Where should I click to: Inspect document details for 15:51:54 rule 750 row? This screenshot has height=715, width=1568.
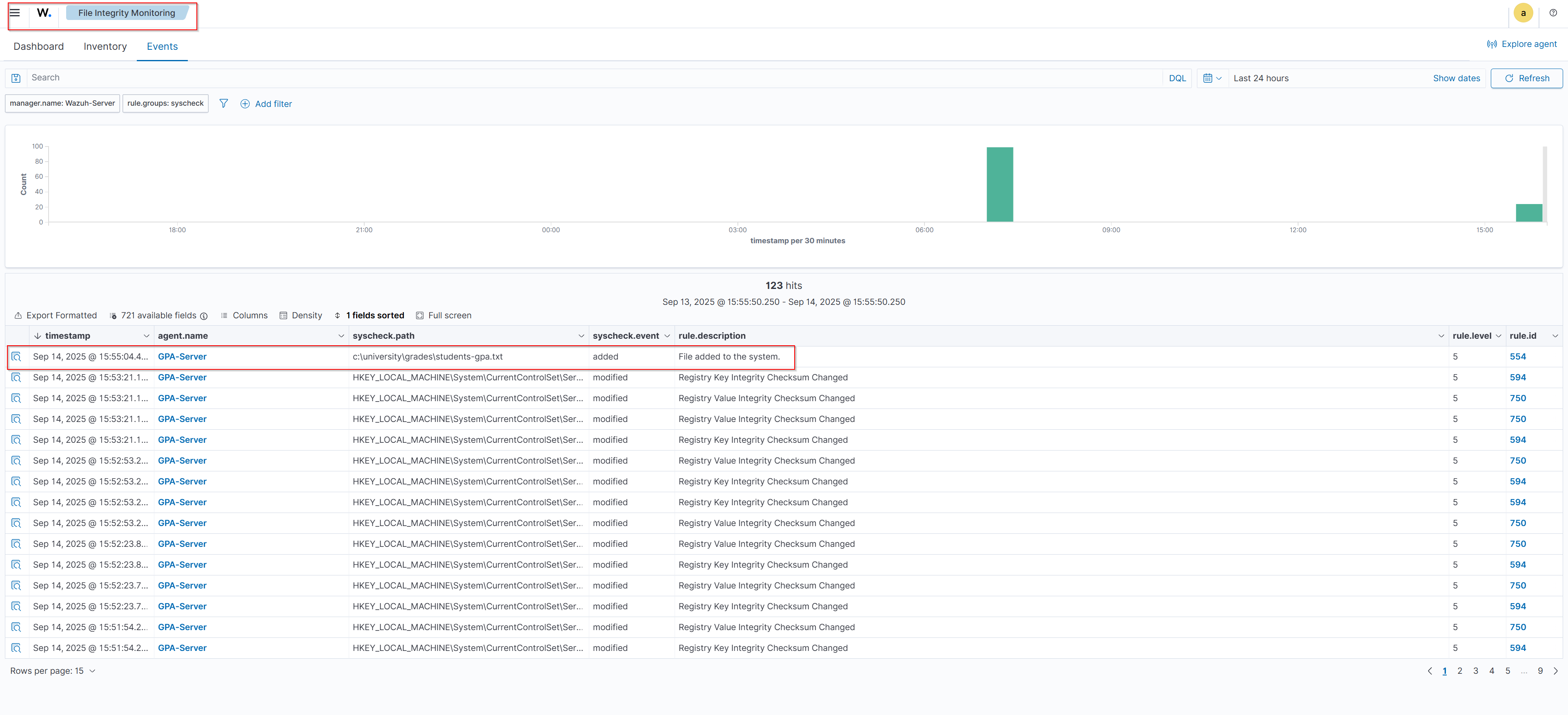tap(16, 627)
